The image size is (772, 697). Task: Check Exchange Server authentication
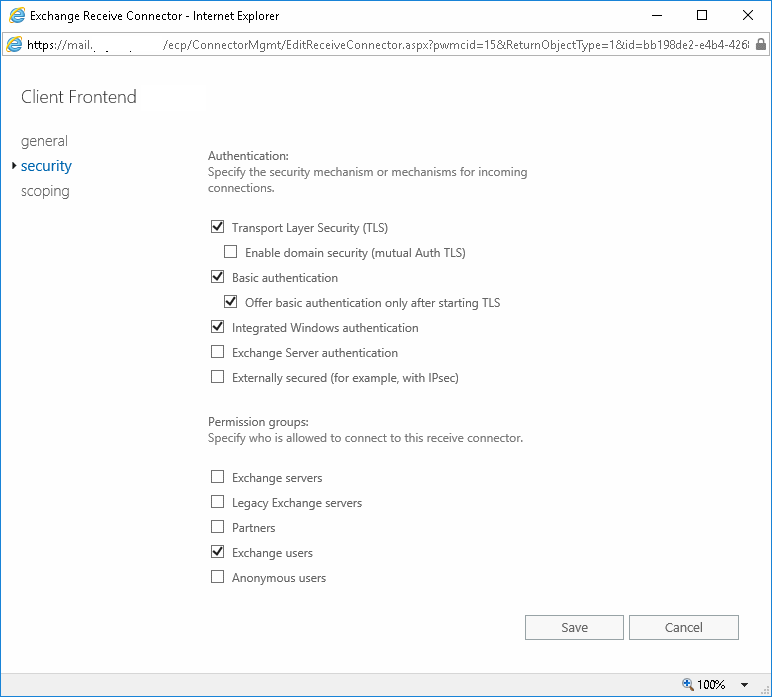tap(218, 352)
